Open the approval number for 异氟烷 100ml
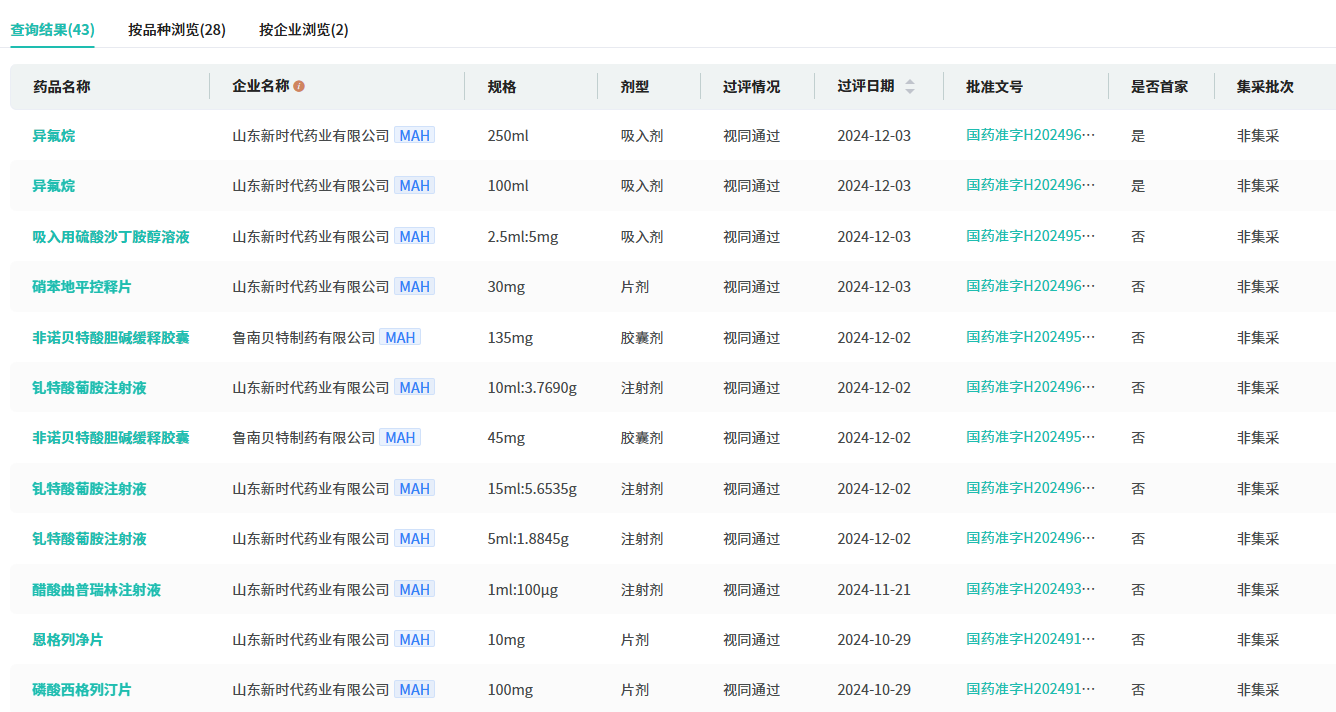This screenshot has height=712, width=1336. point(1030,185)
